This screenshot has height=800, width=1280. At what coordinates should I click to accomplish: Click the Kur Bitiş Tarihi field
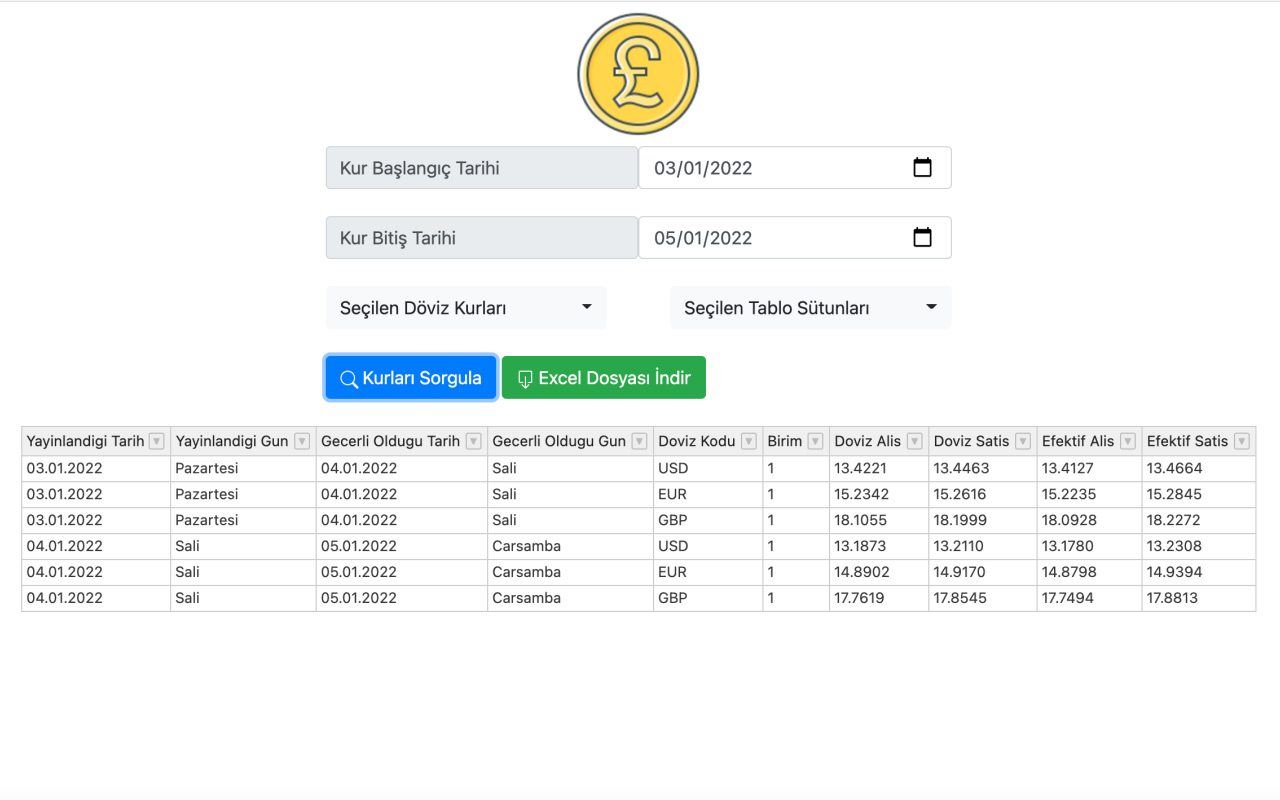[x=481, y=237]
